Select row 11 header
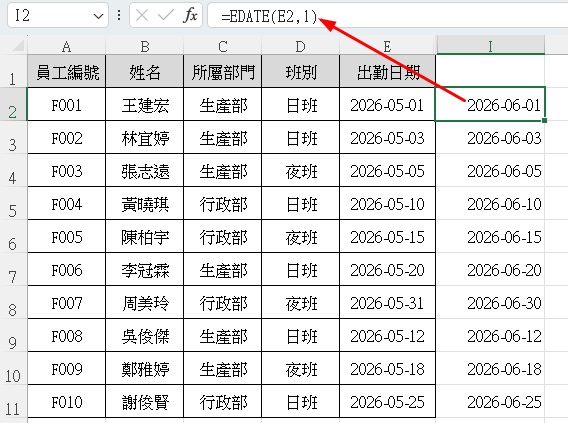Image resolution: width=568 pixels, height=423 pixels. 13,401
